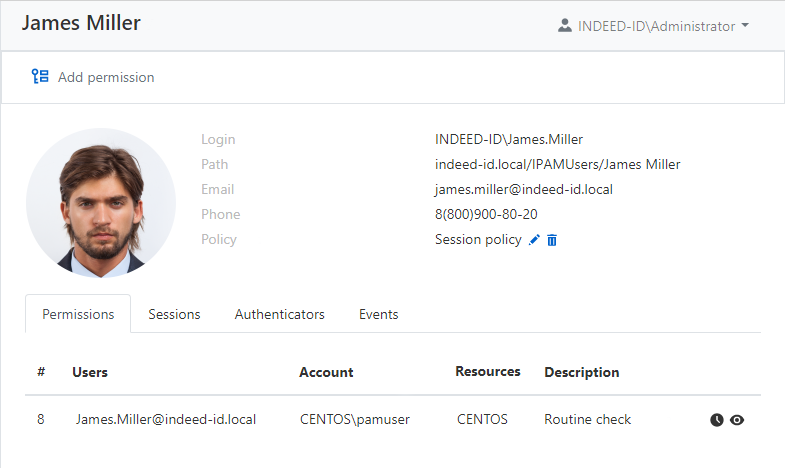785x468 pixels.
Task: Edit the Session policy with pencil icon
Action: click(x=534, y=240)
